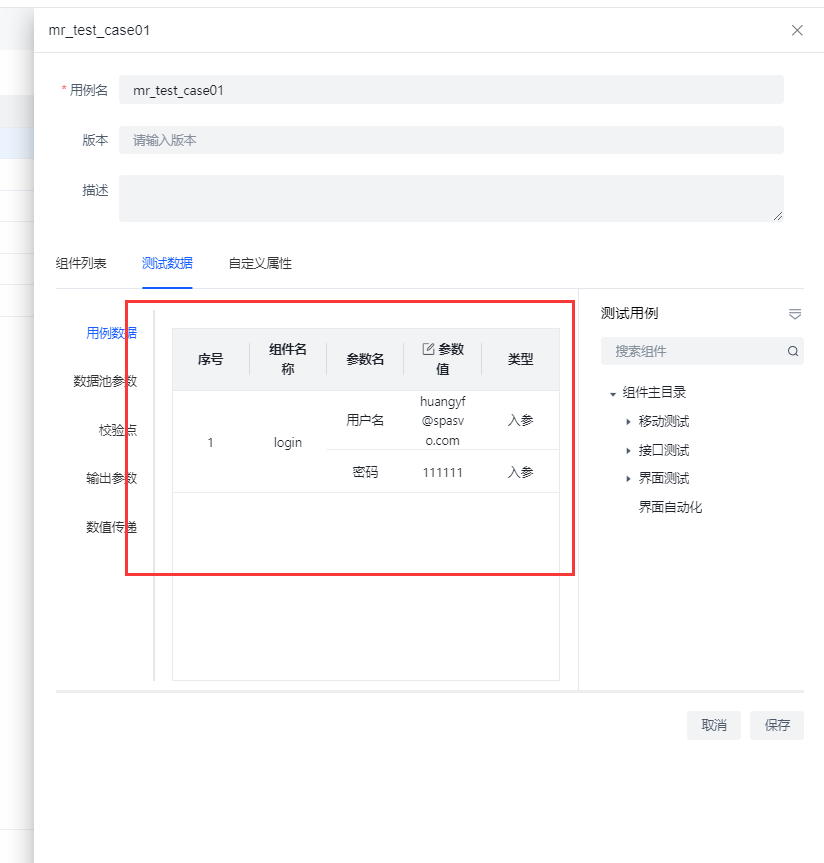The width and height of the screenshot is (824, 863).
Task: Close the mr_test_case01 dialog
Action: click(x=797, y=30)
